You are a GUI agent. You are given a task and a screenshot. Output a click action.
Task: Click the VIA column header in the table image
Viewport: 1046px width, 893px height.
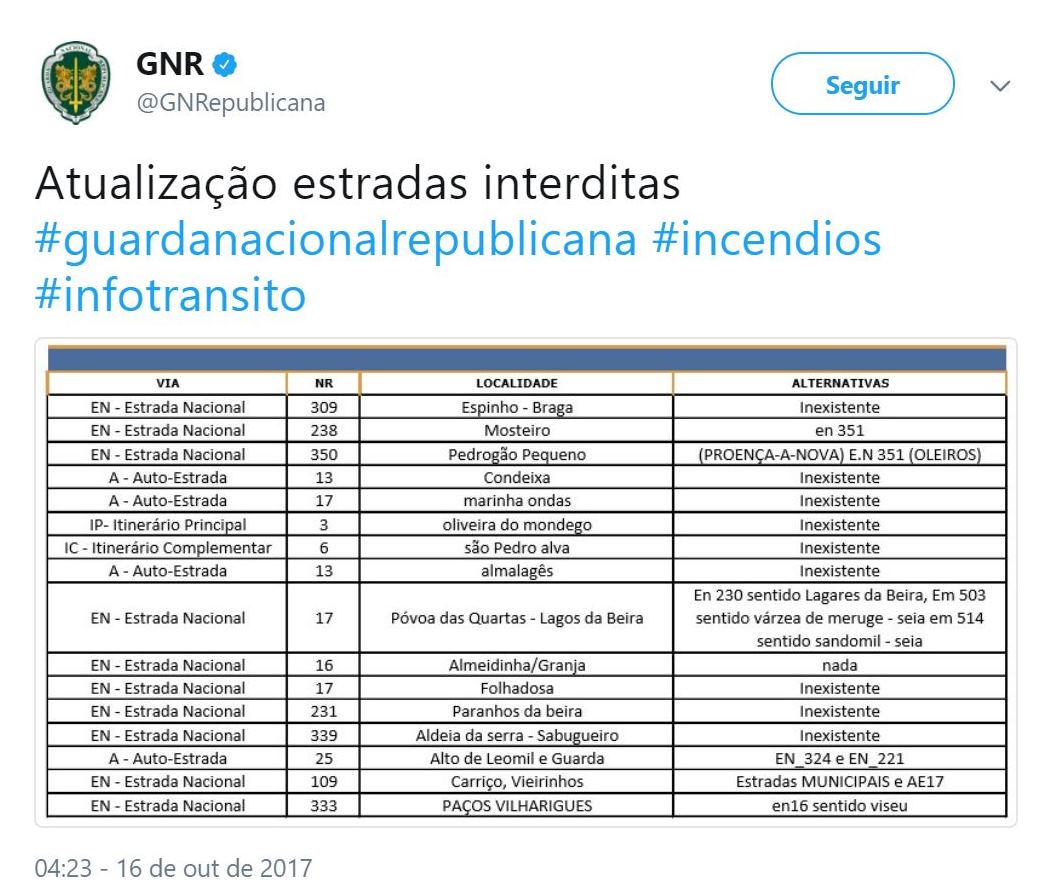click(167, 383)
